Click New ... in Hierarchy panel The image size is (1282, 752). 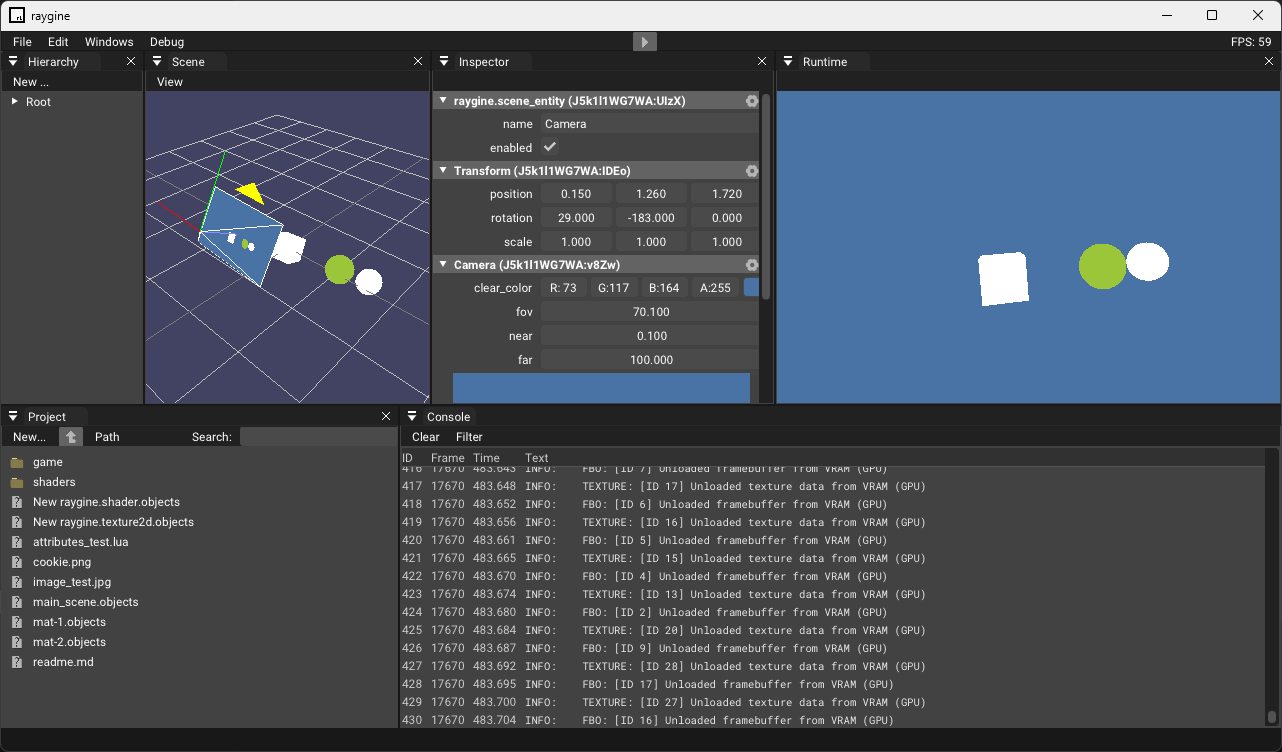point(31,82)
